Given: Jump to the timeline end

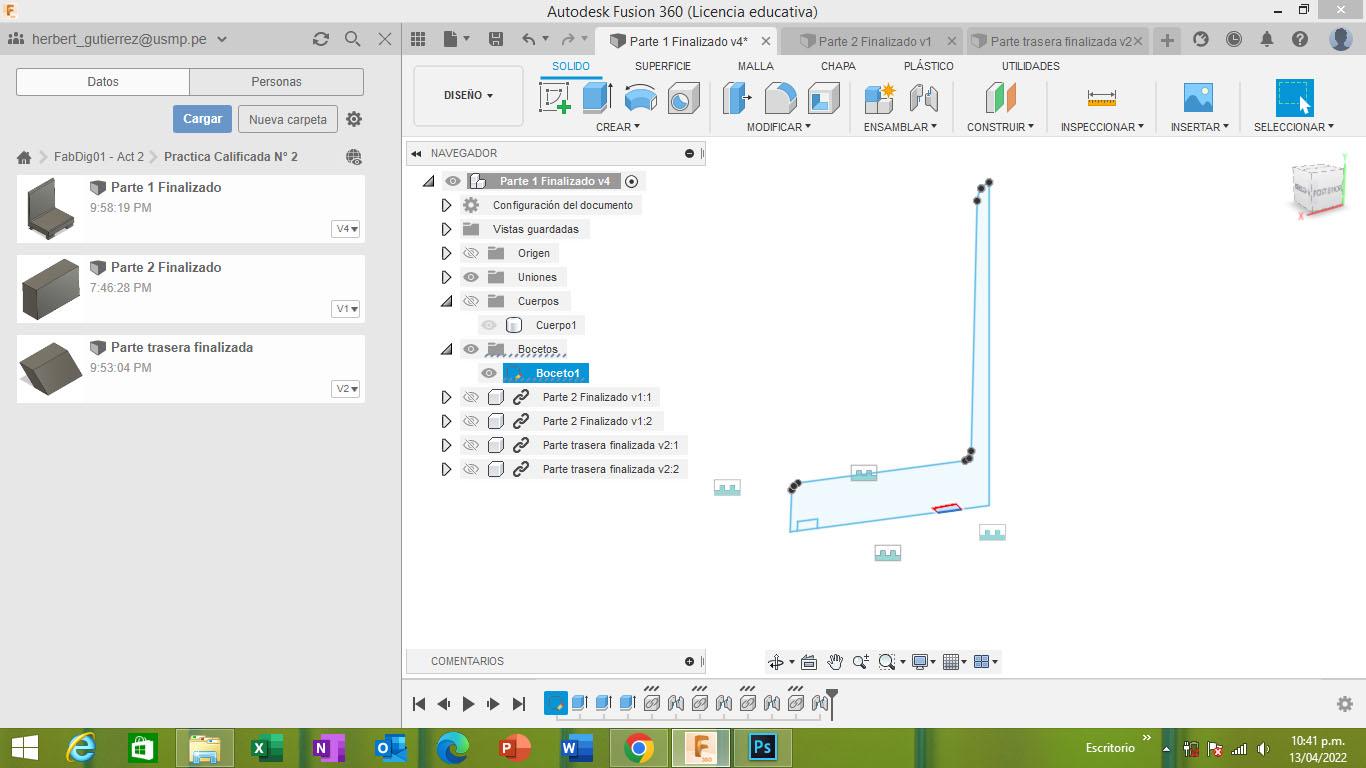Looking at the screenshot, I should [x=518, y=704].
